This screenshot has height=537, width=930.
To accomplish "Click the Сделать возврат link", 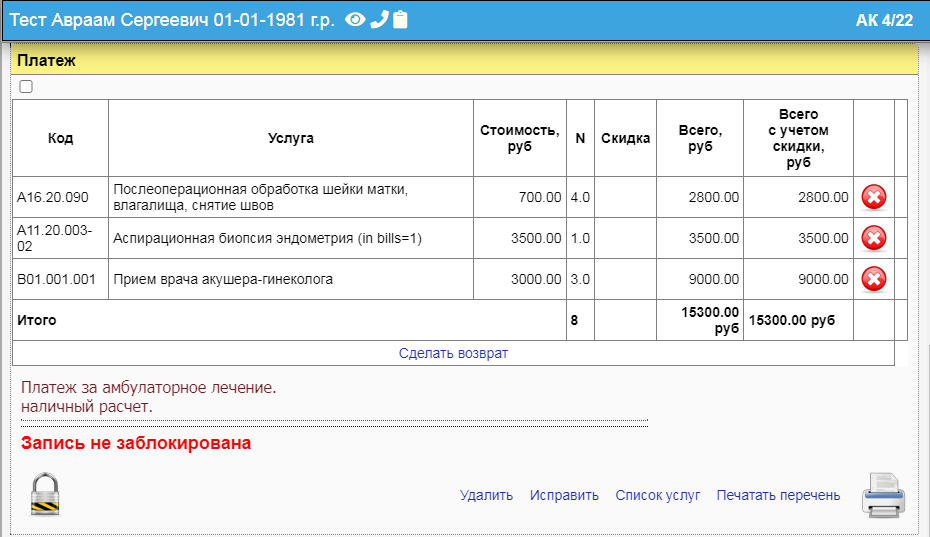I will [x=453, y=353].
